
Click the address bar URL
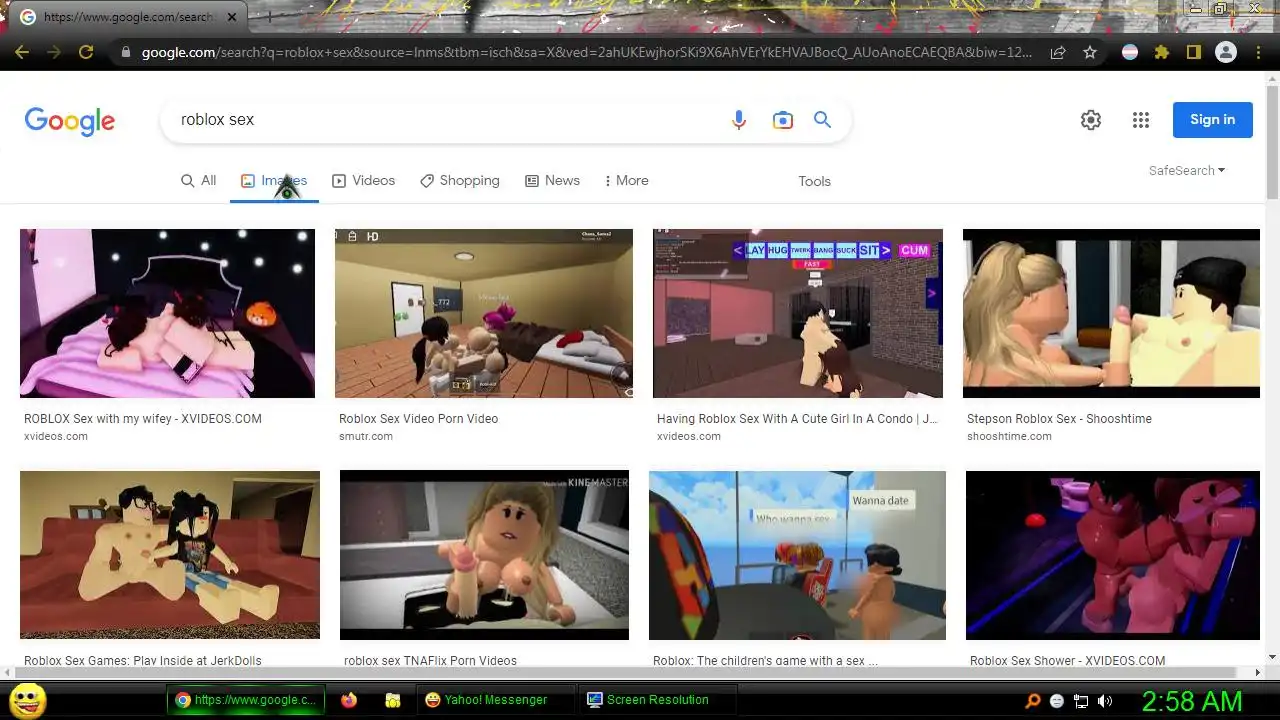(587, 52)
